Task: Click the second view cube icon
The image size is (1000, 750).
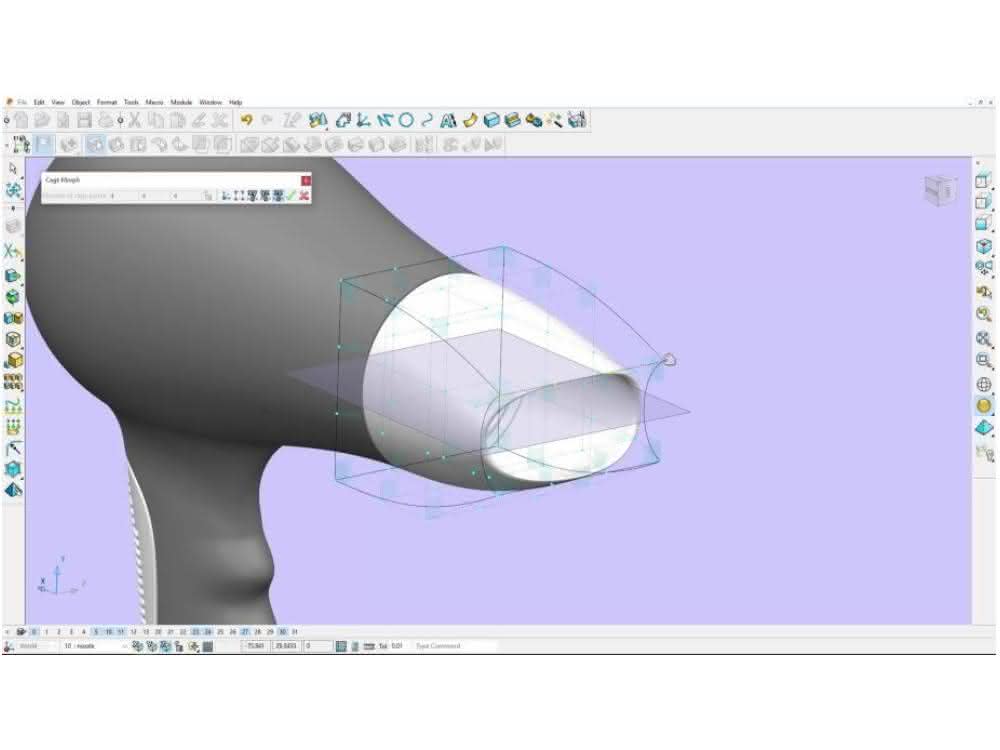Action: [983, 202]
